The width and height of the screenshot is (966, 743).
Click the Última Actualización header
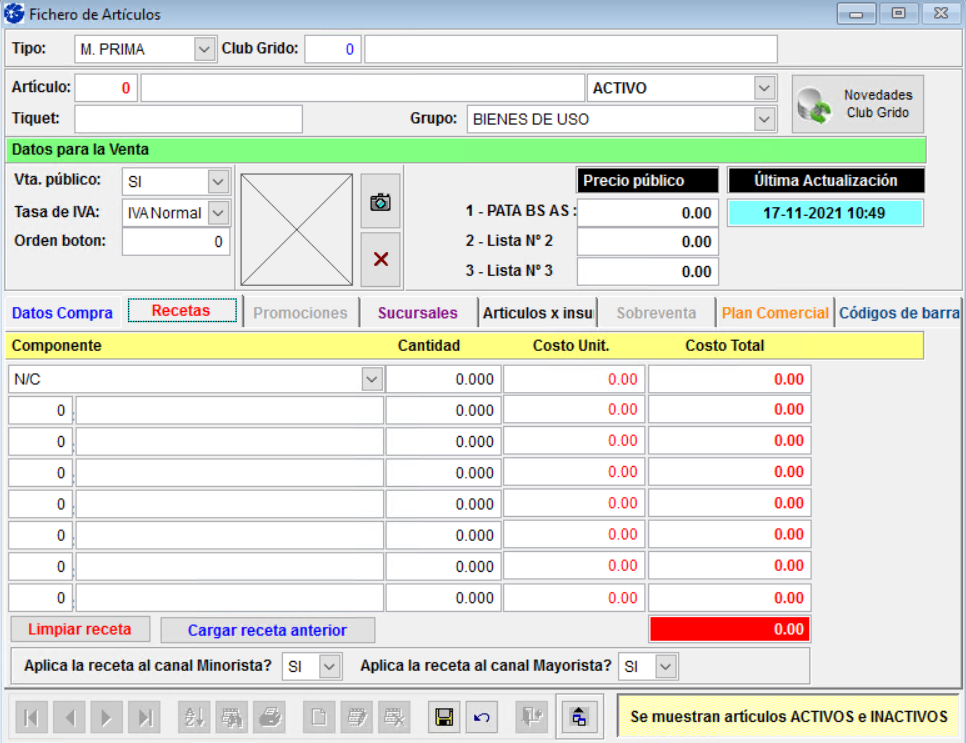[826, 181]
